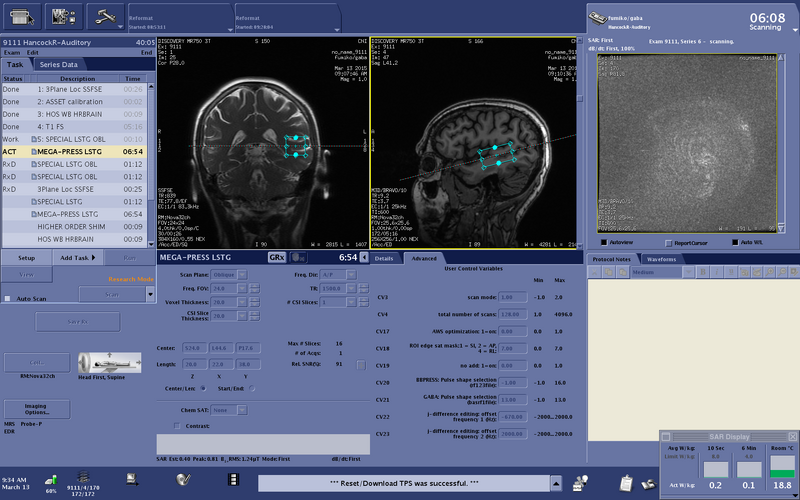Click the checkmark globe status icon
This screenshot has height=500, width=800.
(x=183, y=479)
